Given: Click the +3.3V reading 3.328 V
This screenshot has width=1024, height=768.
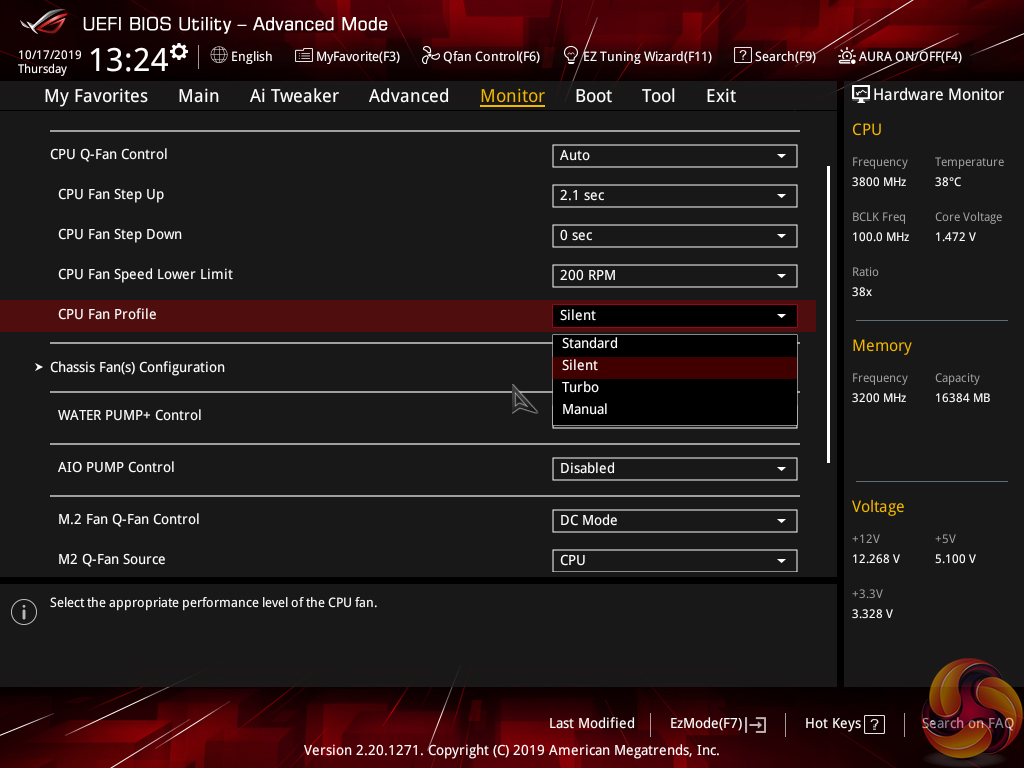Looking at the screenshot, I should click(872, 614).
